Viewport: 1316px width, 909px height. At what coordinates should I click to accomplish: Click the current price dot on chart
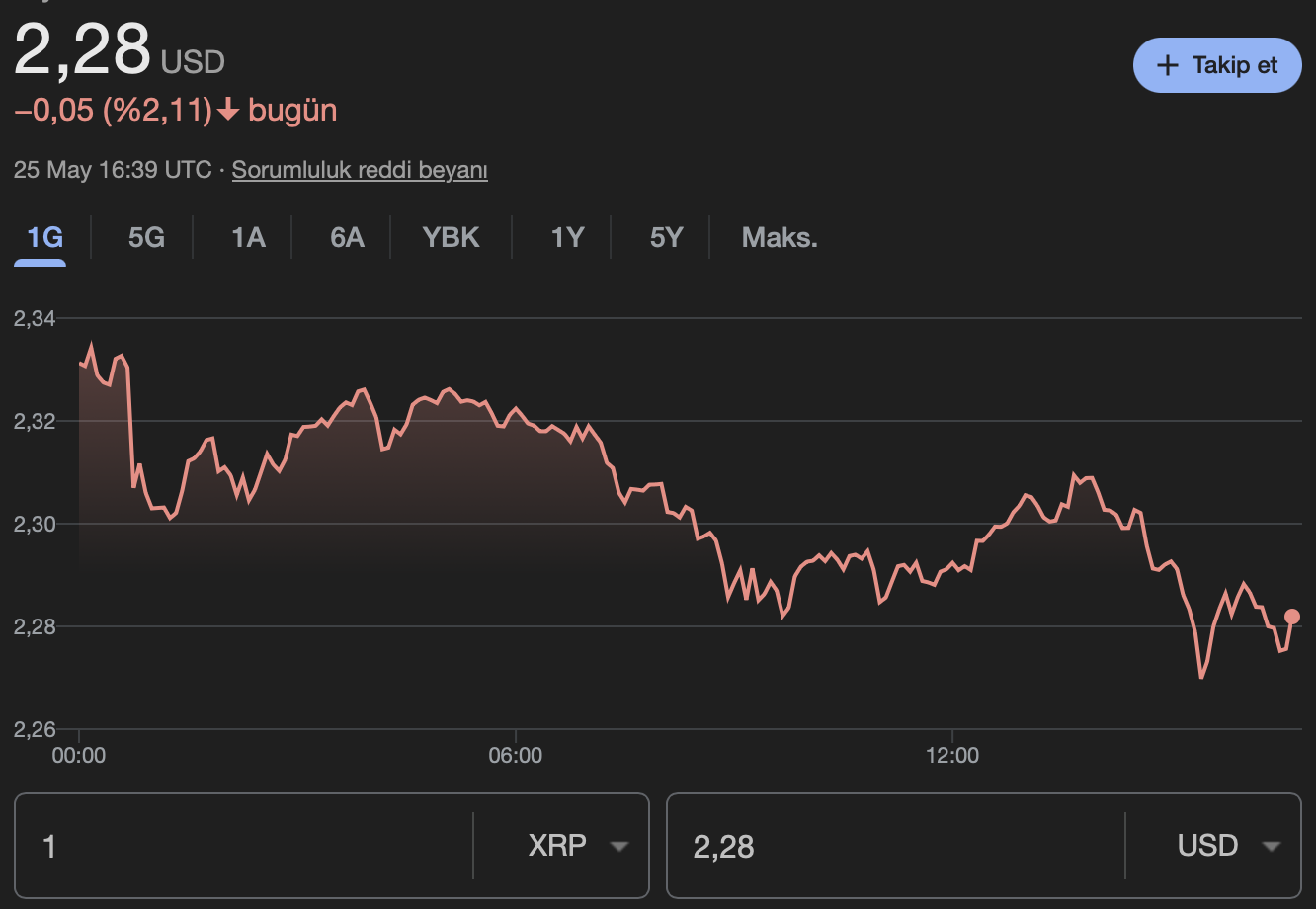point(1292,617)
